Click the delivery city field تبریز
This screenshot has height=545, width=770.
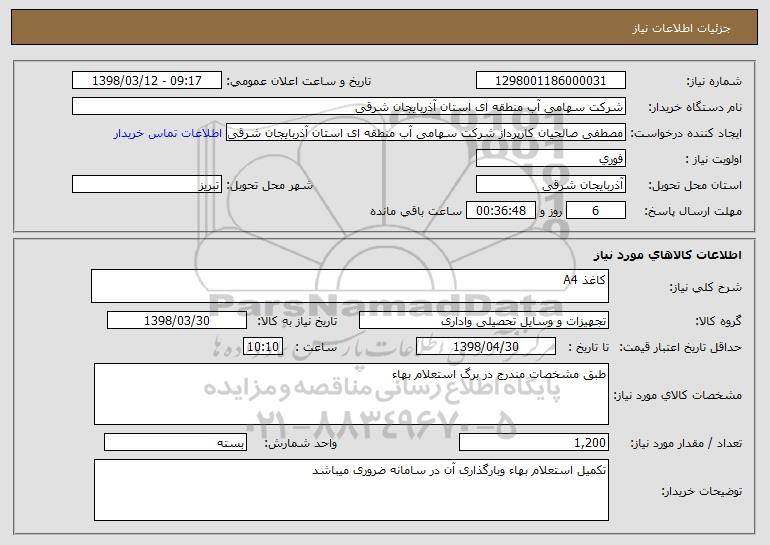[x=147, y=185]
